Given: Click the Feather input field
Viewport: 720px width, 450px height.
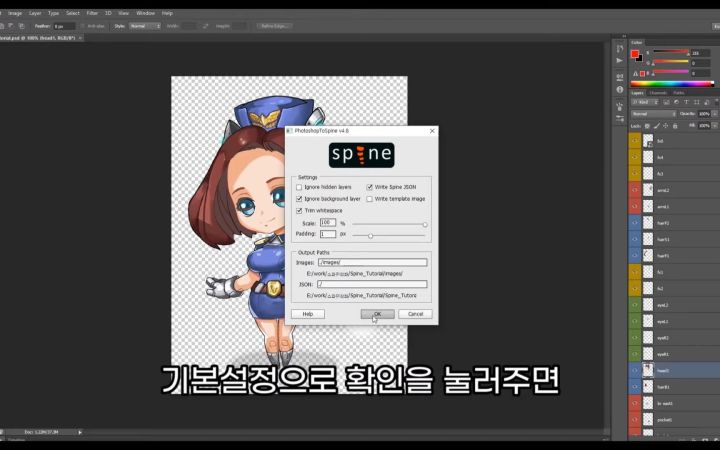Looking at the screenshot, I should click(x=64, y=27).
